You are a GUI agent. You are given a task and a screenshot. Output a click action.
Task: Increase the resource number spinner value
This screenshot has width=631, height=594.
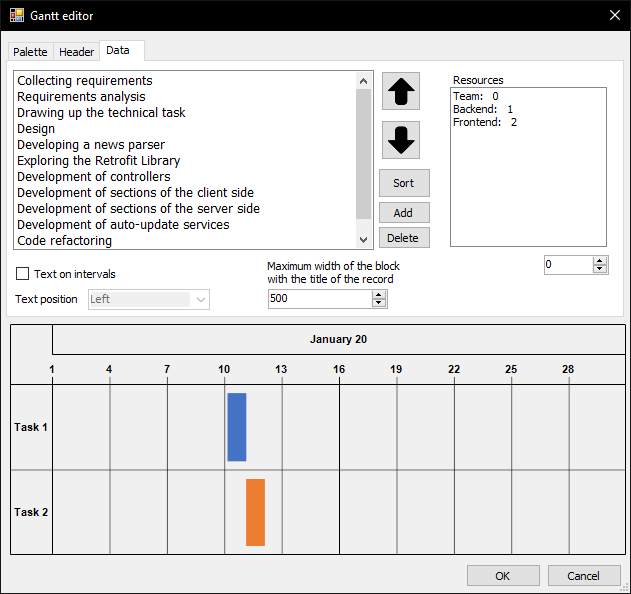pos(600,261)
